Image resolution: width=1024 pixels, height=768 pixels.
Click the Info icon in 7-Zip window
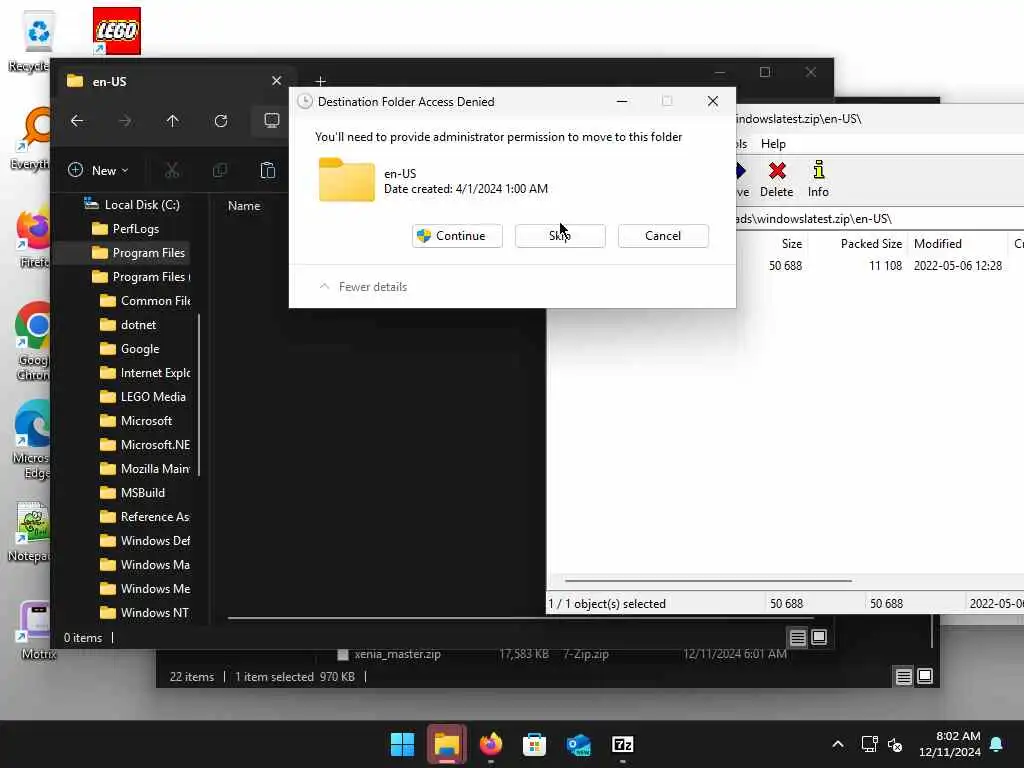(x=818, y=179)
